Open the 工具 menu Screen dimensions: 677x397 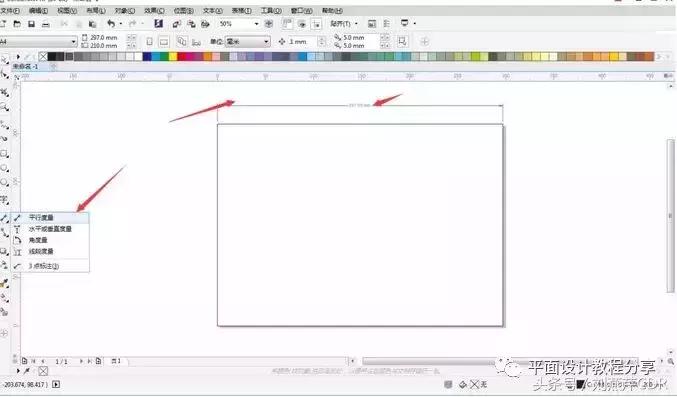(x=271, y=10)
